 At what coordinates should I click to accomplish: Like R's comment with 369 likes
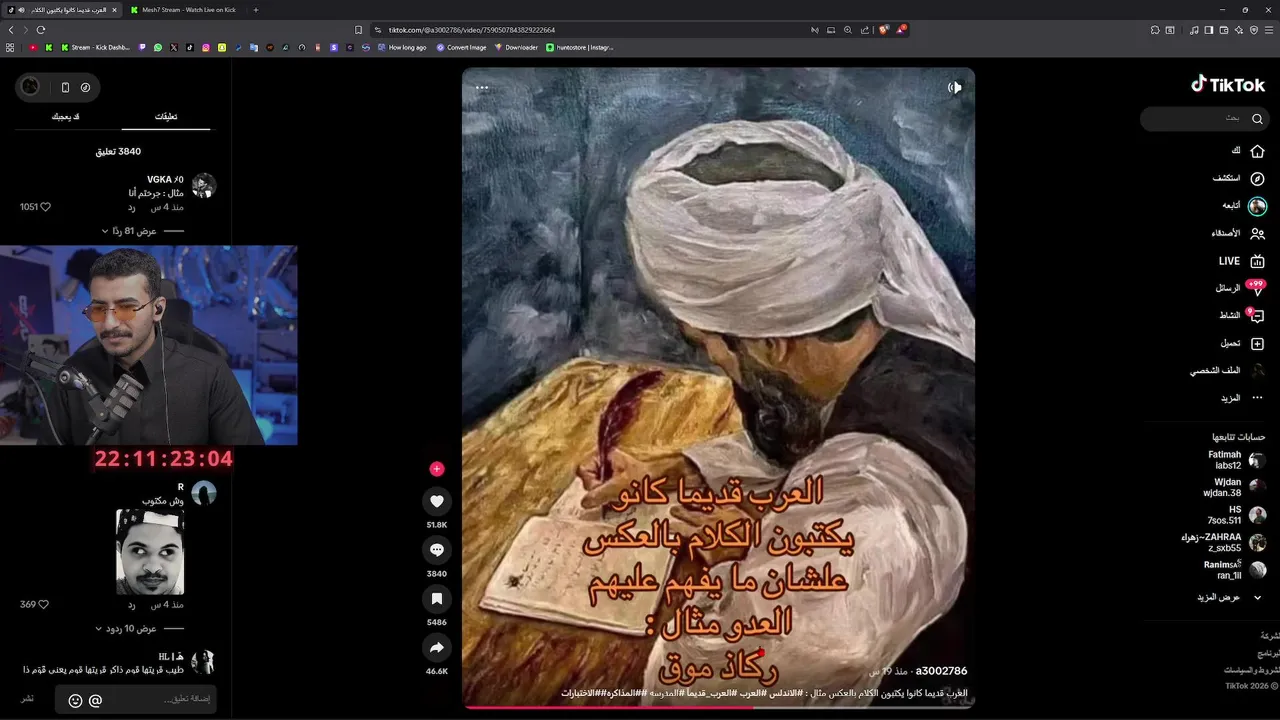point(43,605)
